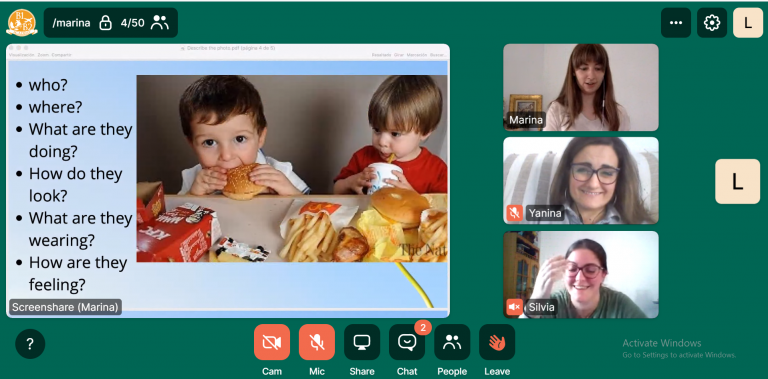Toggle the Cam button on

tap(271, 342)
